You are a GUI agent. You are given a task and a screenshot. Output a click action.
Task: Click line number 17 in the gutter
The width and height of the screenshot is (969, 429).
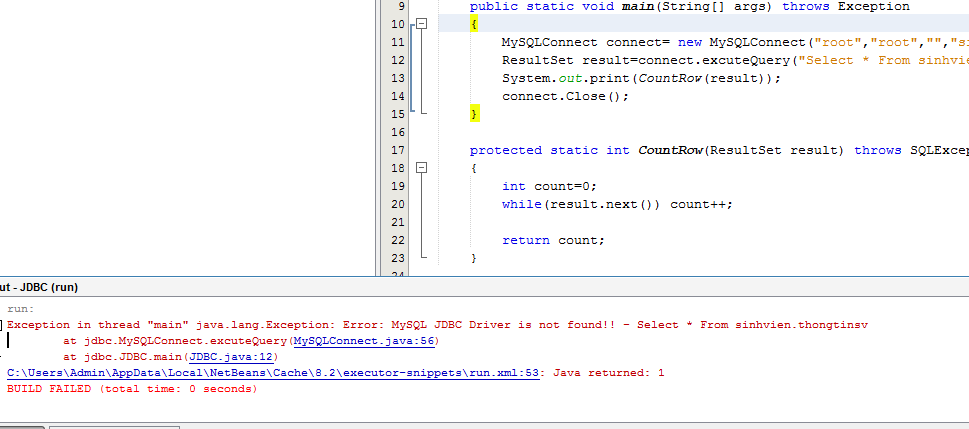click(x=397, y=150)
